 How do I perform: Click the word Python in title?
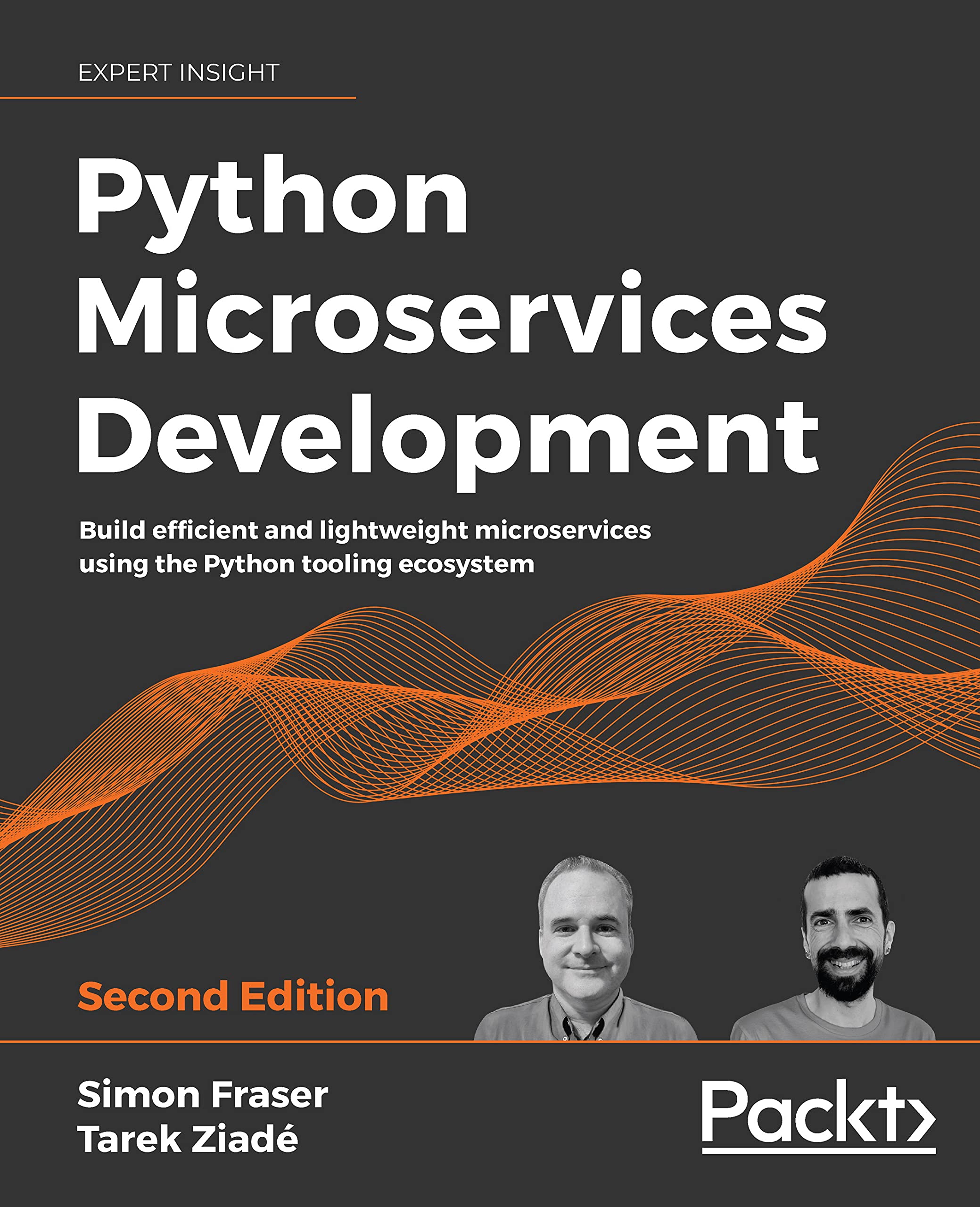click(272, 198)
